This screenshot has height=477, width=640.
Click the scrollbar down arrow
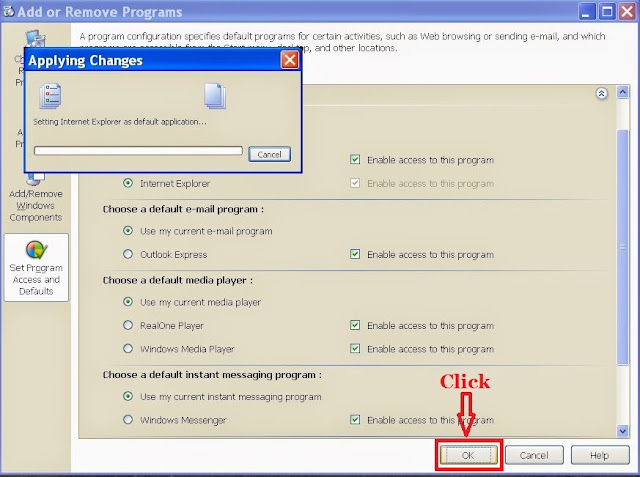pyautogui.click(x=622, y=431)
